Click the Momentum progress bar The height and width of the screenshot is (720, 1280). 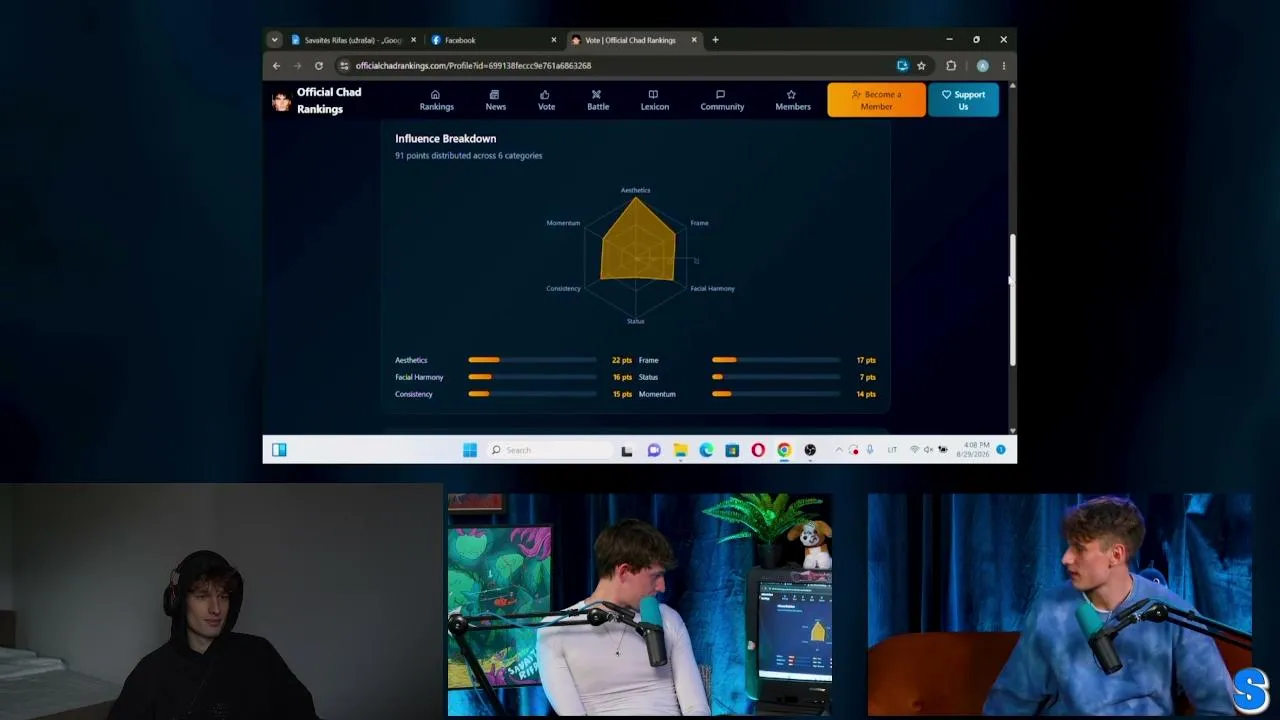coord(776,394)
